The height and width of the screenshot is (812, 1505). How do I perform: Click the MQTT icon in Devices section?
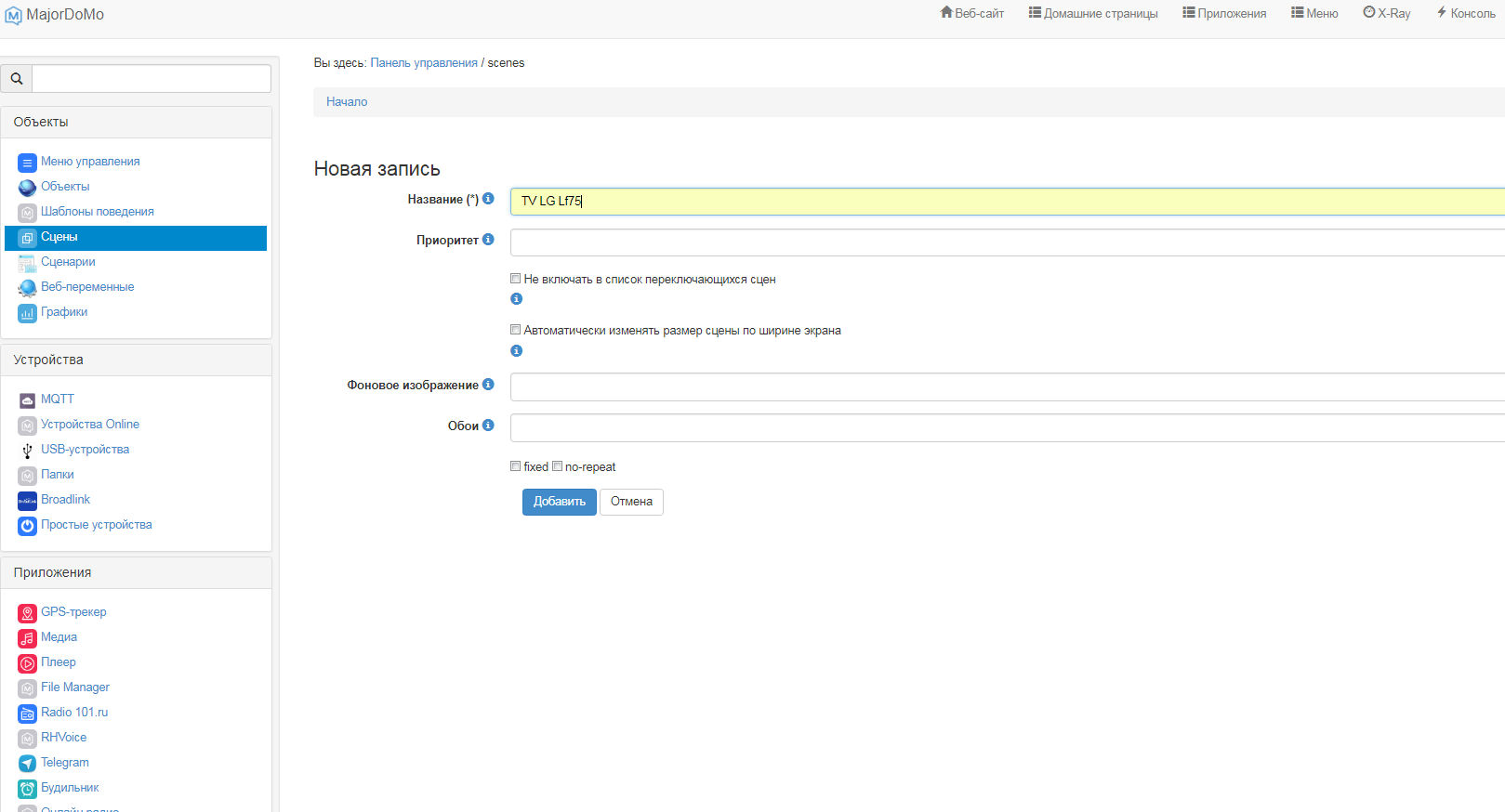(27, 400)
